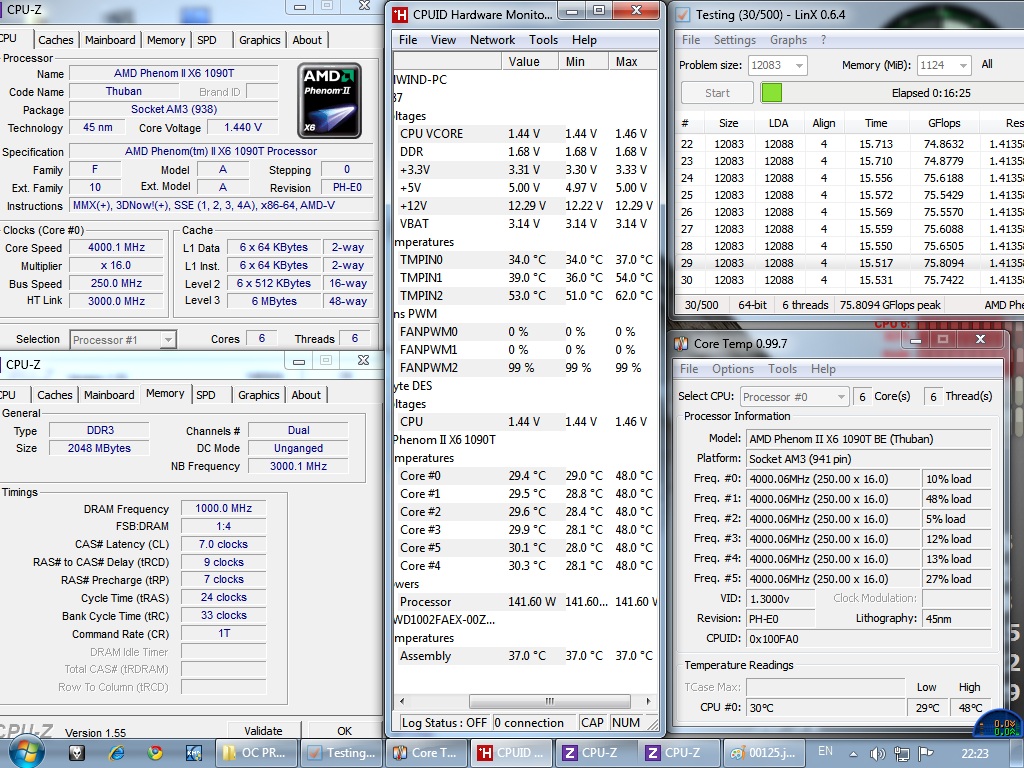Image resolution: width=1024 pixels, height=768 pixels.
Task: Launch Internet Explorer from the taskbar
Action: tap(116, 752)
